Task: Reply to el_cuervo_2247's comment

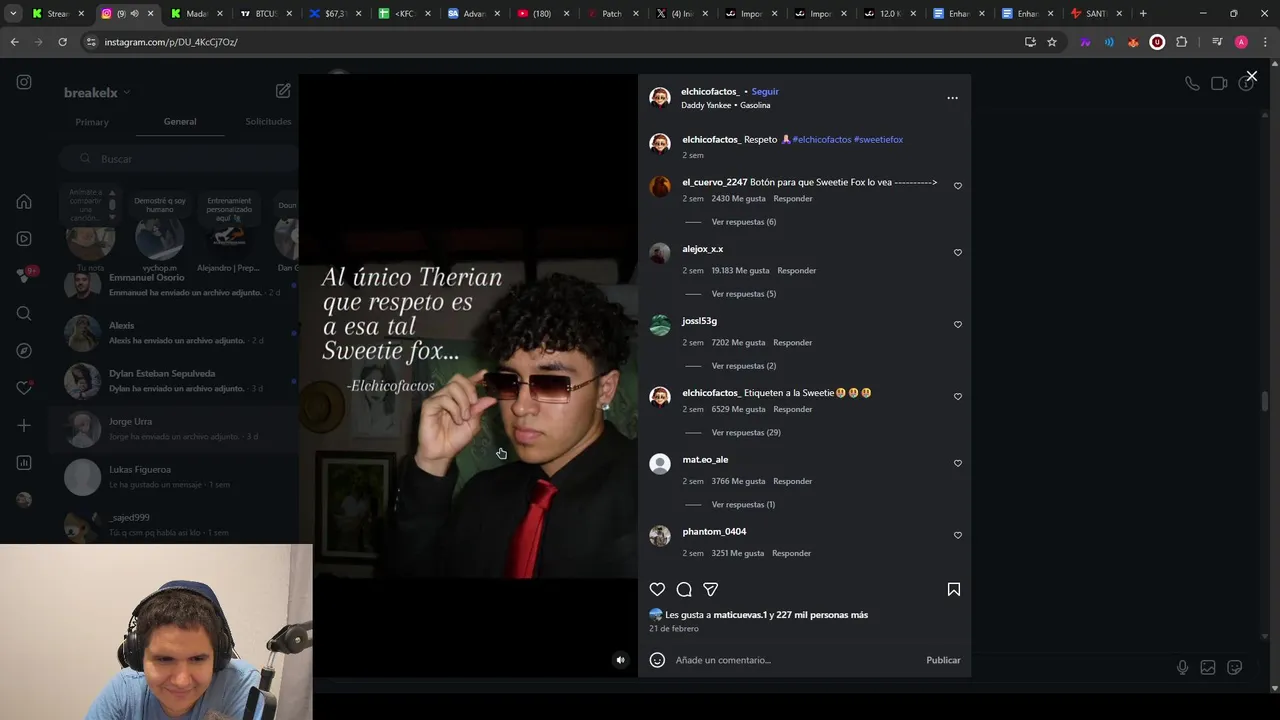Action: (x=793, y=199)
